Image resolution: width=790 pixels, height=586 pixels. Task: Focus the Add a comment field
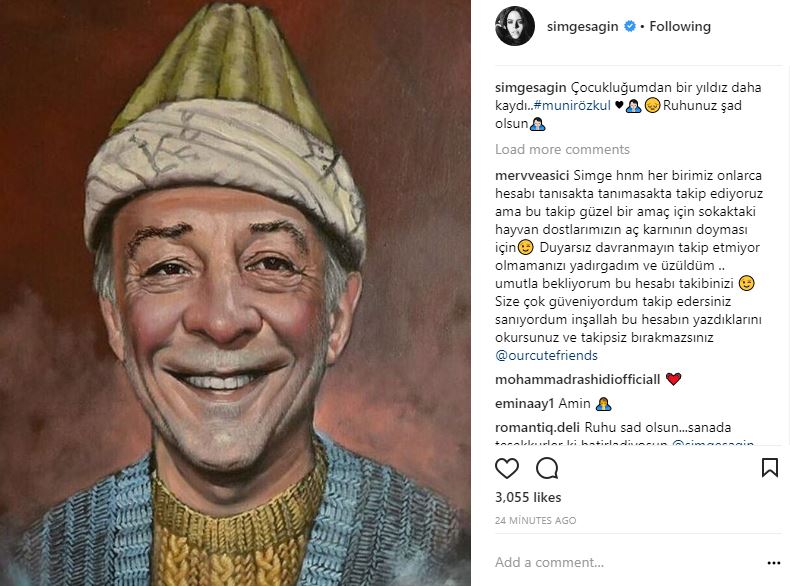click(620, 562)
